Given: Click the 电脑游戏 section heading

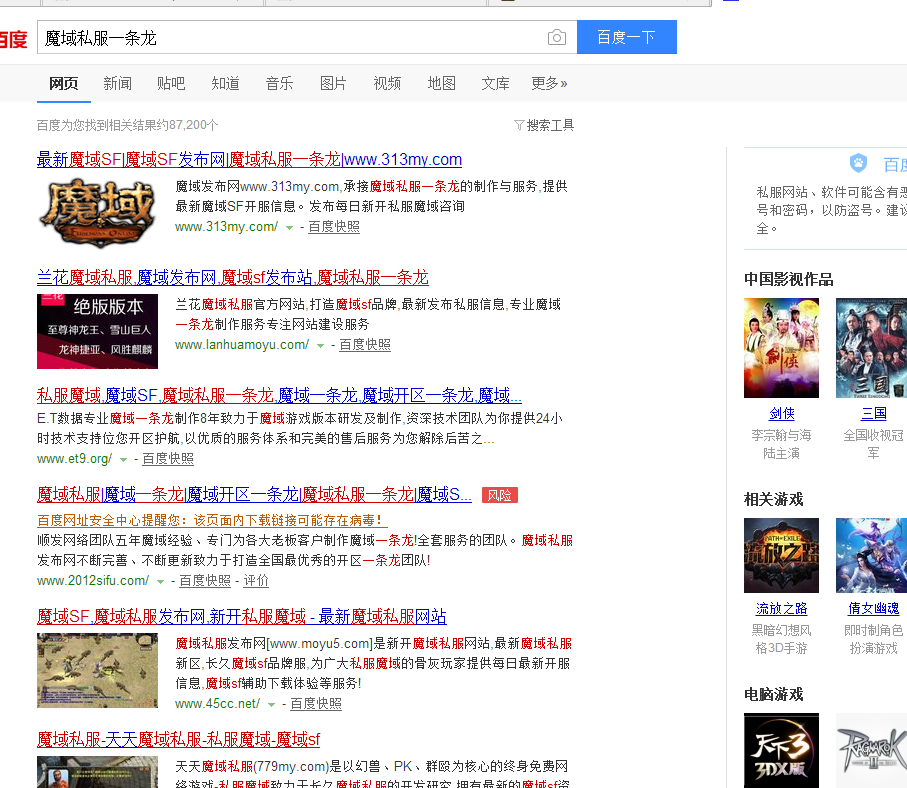Looking at the screenshot, I should (773, 694).
